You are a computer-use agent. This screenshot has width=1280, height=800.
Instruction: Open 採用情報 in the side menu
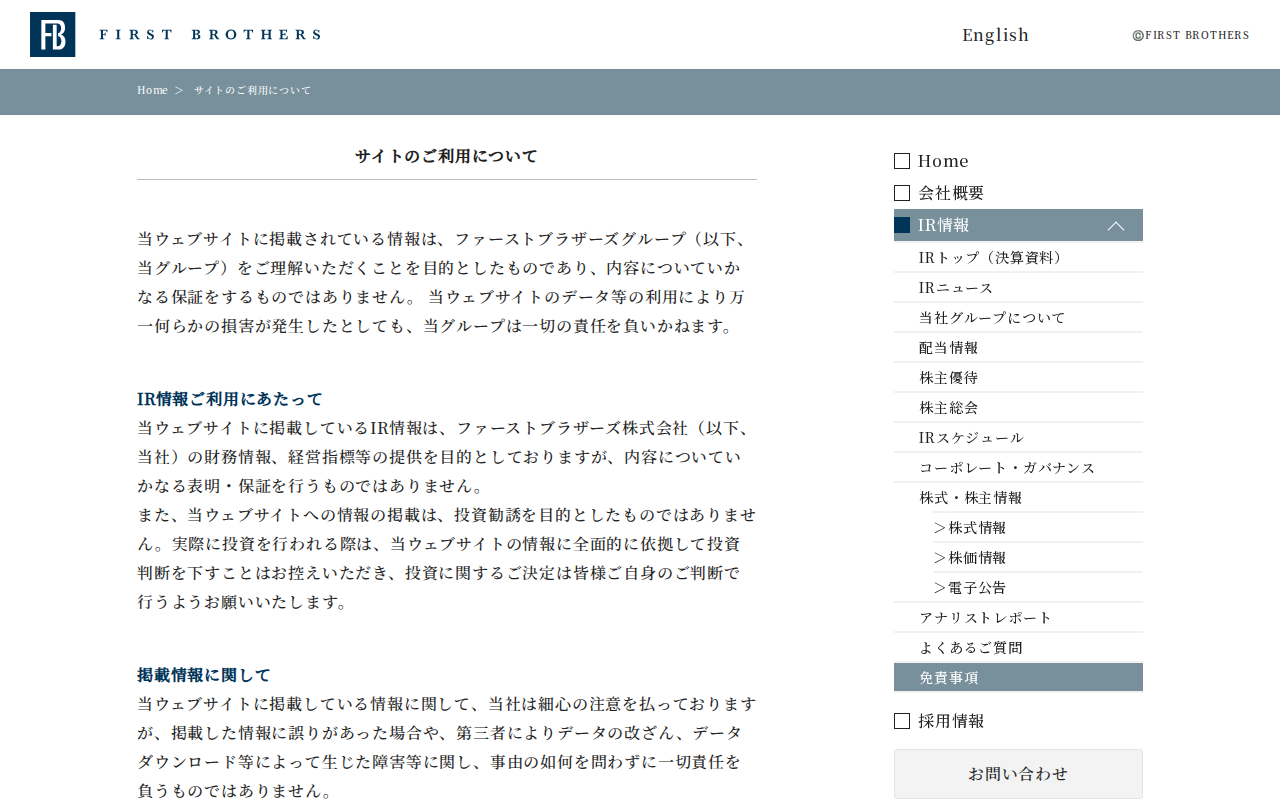951,721
